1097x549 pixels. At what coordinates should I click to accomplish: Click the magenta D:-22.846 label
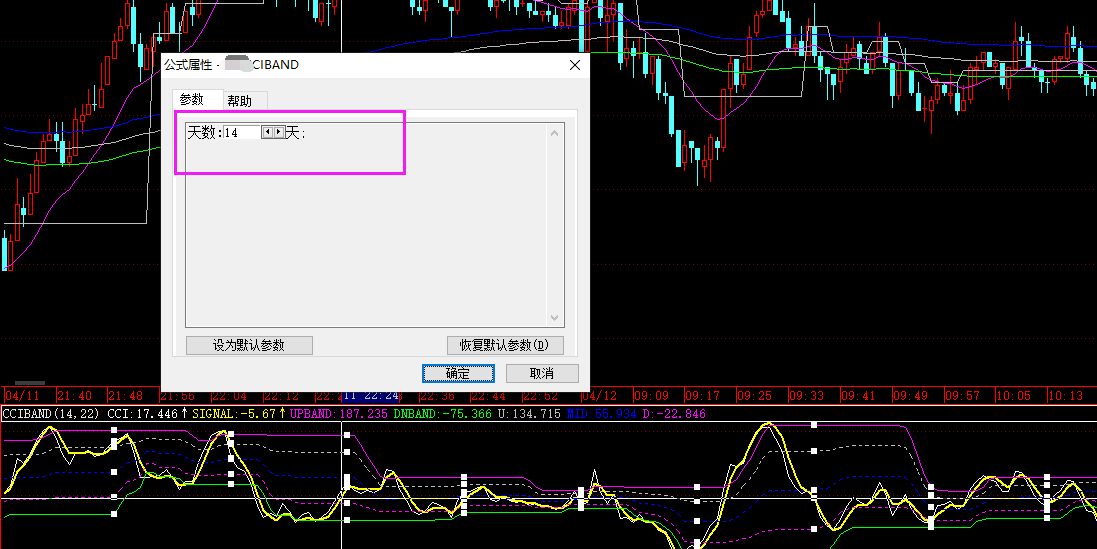[x=674, y=414]
